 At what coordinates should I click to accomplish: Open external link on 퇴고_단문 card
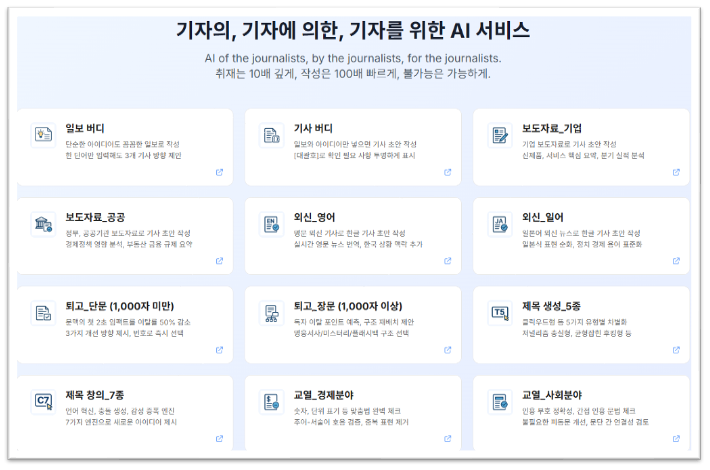[x=220, y=350]
